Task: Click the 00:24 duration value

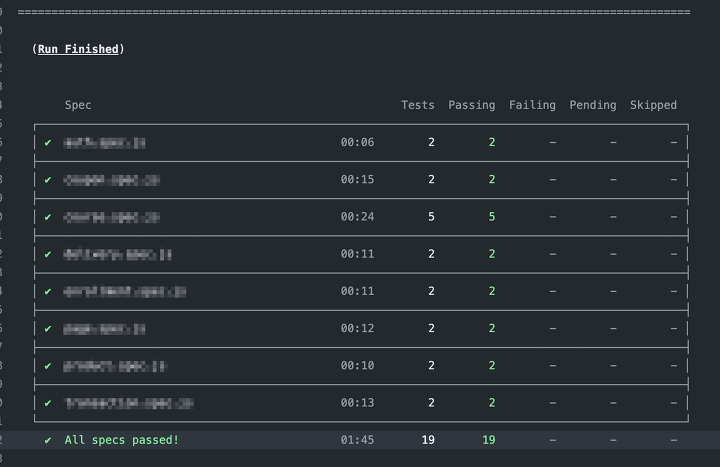Action: (357, 217)
